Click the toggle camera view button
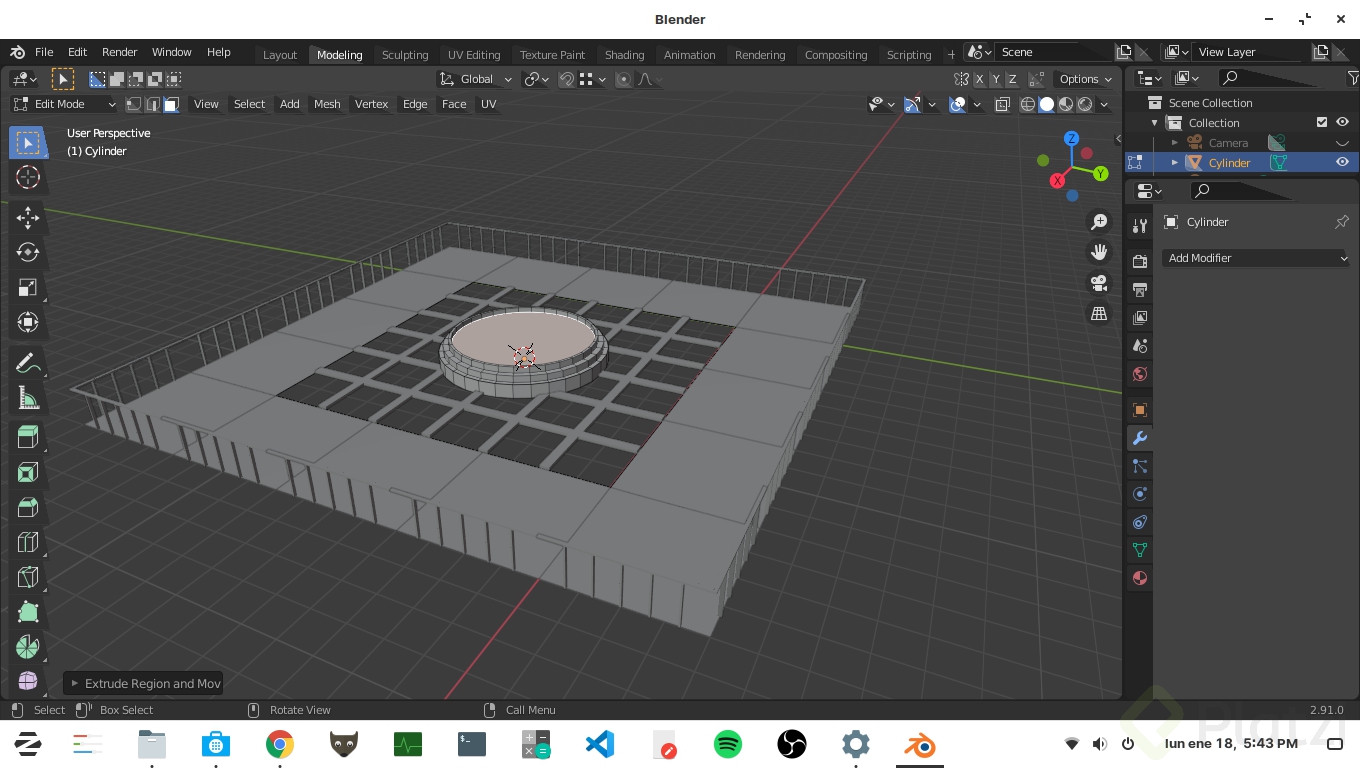This screenshot has height=768, width=1360. (1099, 283)
